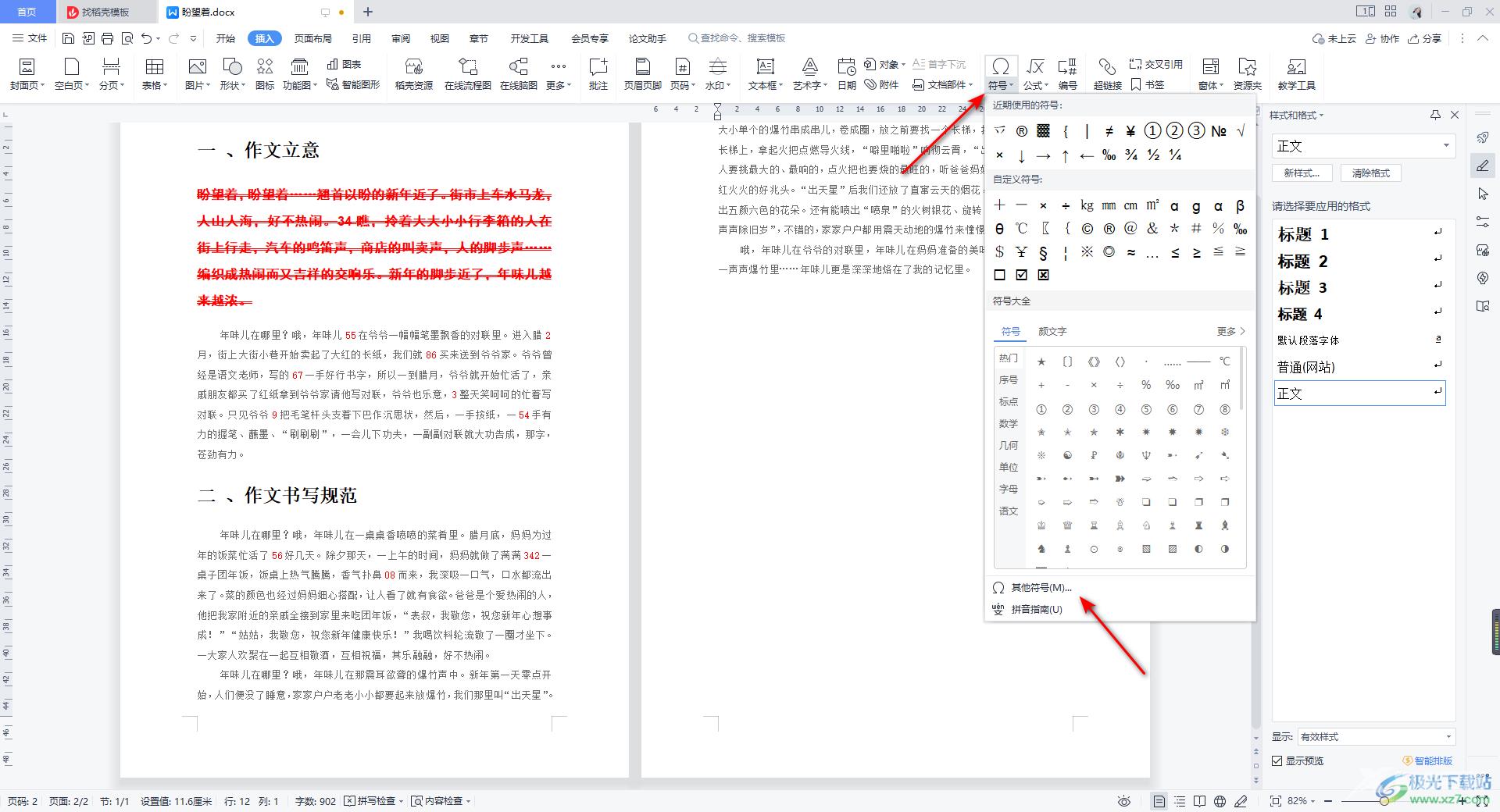
Task: Switch to outline view in status bar
Action: click(x=1180, y=801)
